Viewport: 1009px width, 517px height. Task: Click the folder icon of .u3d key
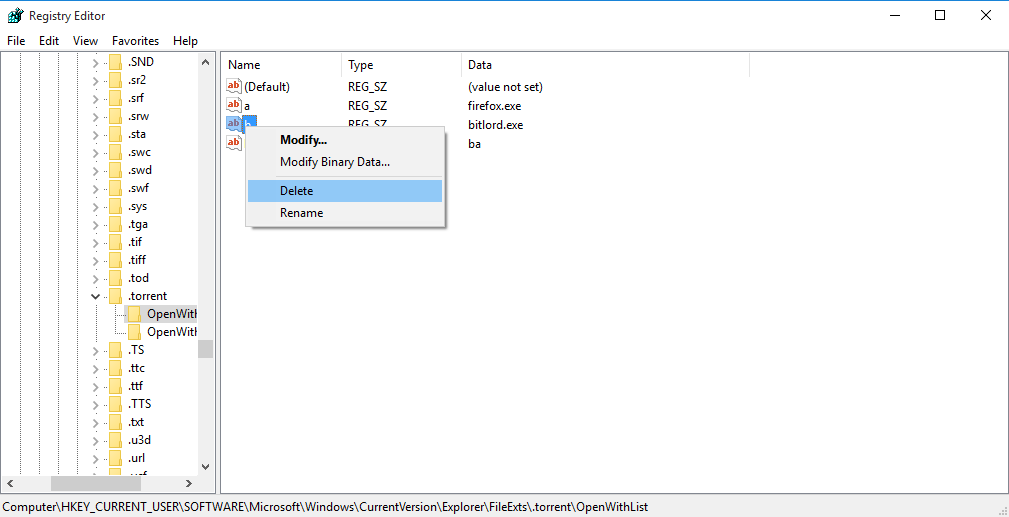[115, 440]
